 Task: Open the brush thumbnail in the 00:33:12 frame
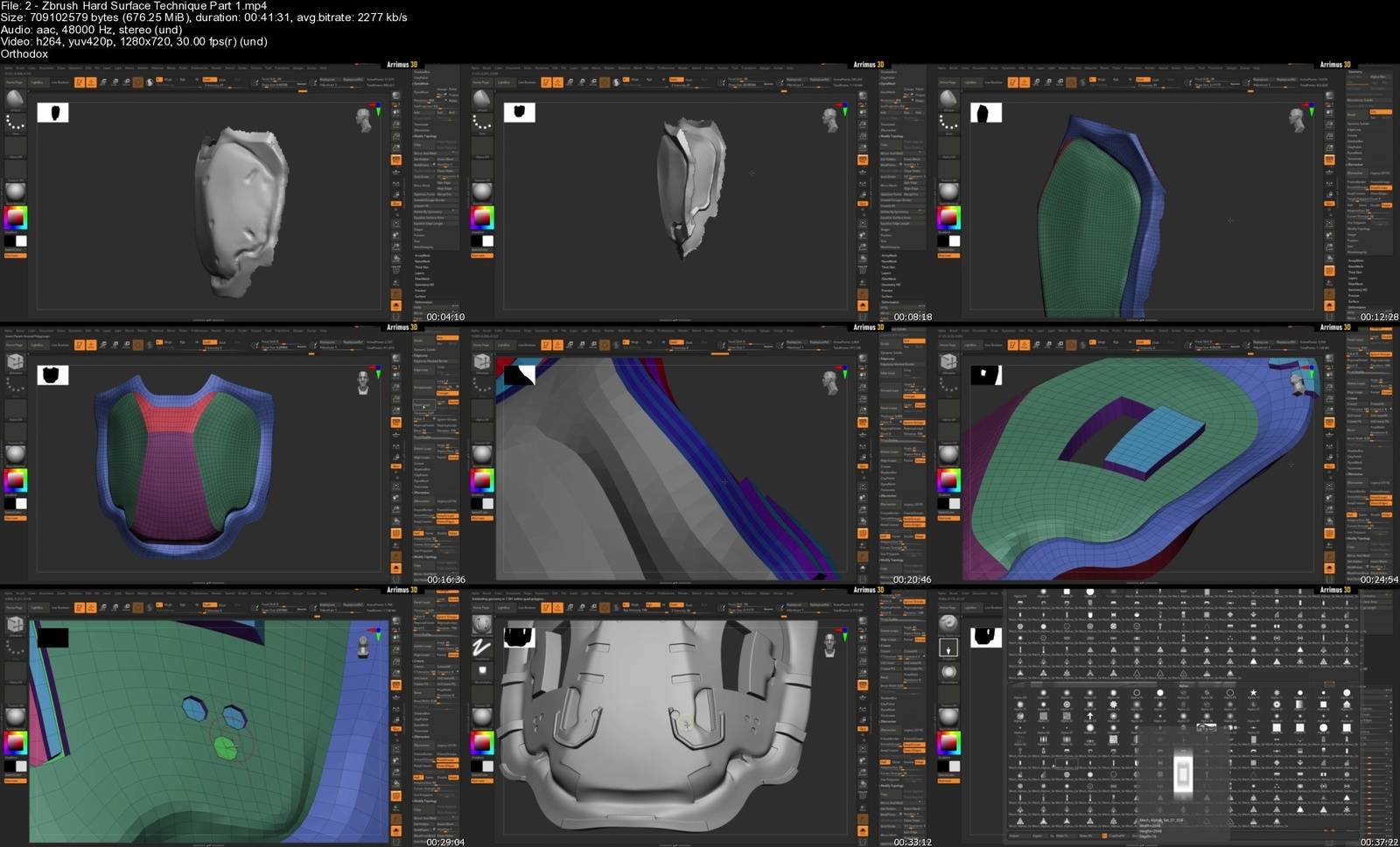(x=482, y=624)
